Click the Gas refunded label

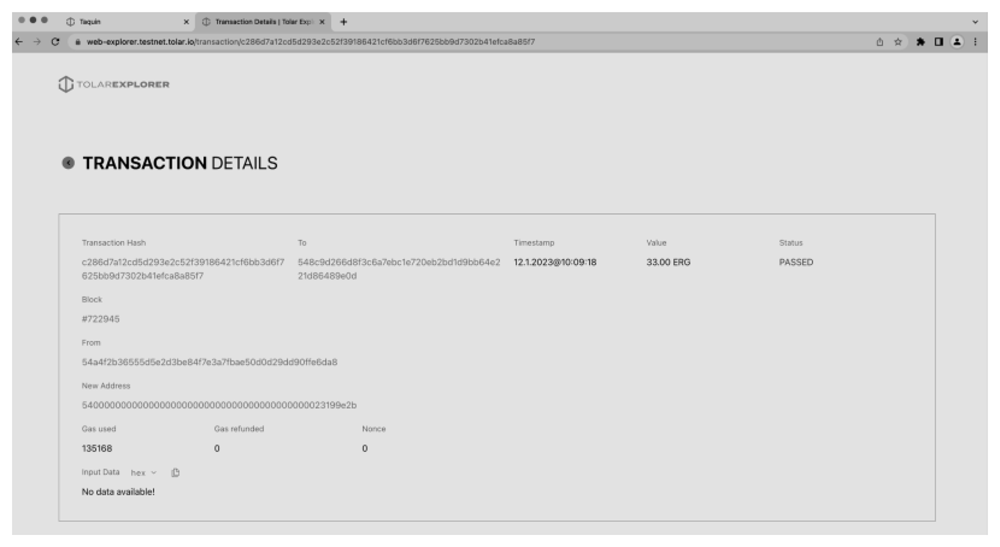tap(239, 429)
